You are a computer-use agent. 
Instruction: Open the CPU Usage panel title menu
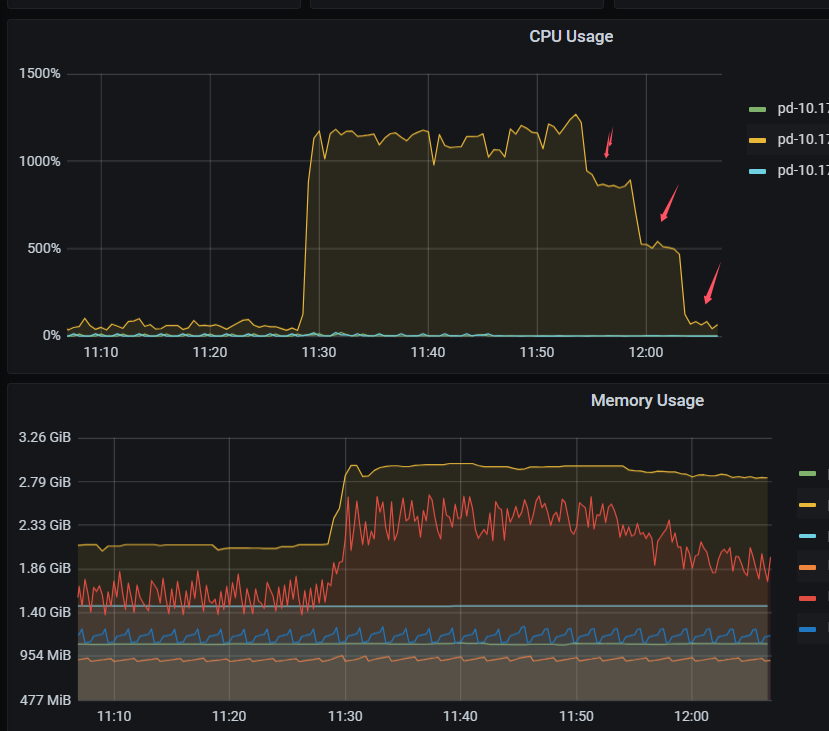pyautogui.click(x=571, y=36)
